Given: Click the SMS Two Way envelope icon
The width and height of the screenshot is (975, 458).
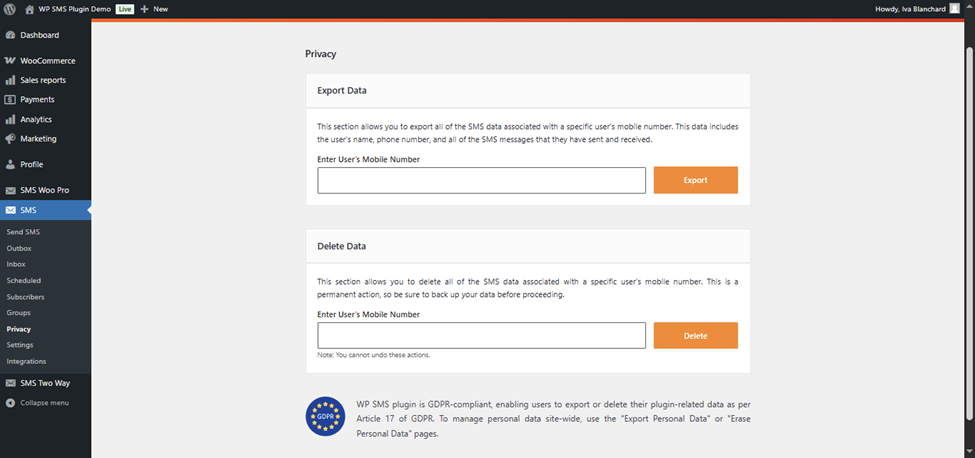Looking at the screenshot, I should (10, 383).
